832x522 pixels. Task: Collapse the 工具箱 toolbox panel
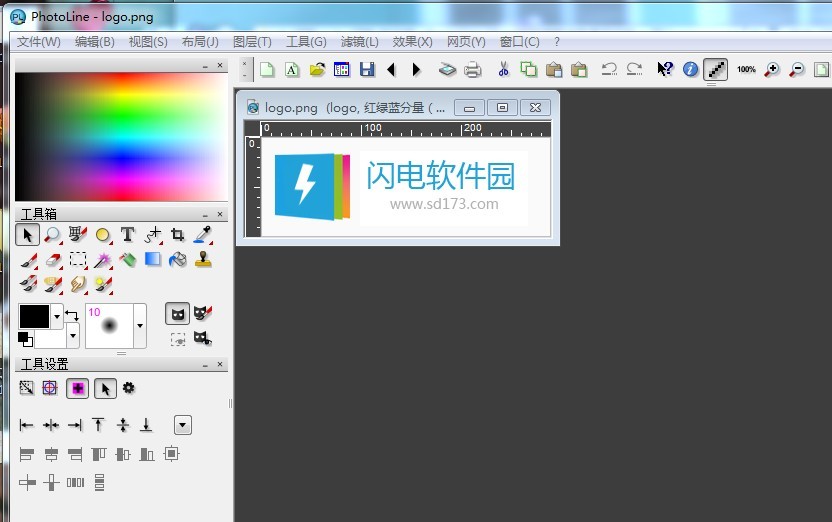(205, 215)
